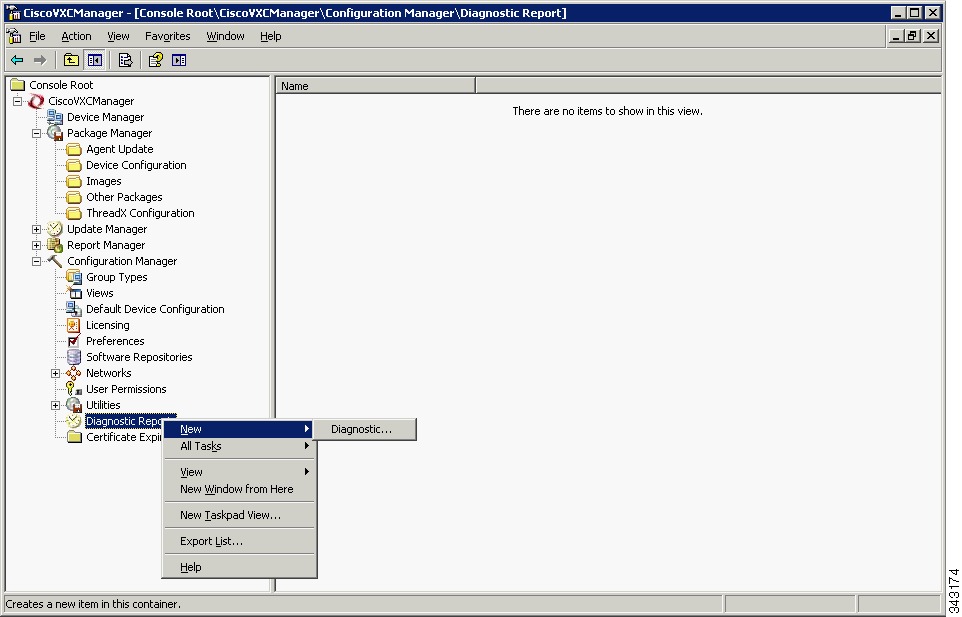This screenshot has height=617, width=962.
Task: Choose Help in the context menu
Action: [x=239, y=567]
